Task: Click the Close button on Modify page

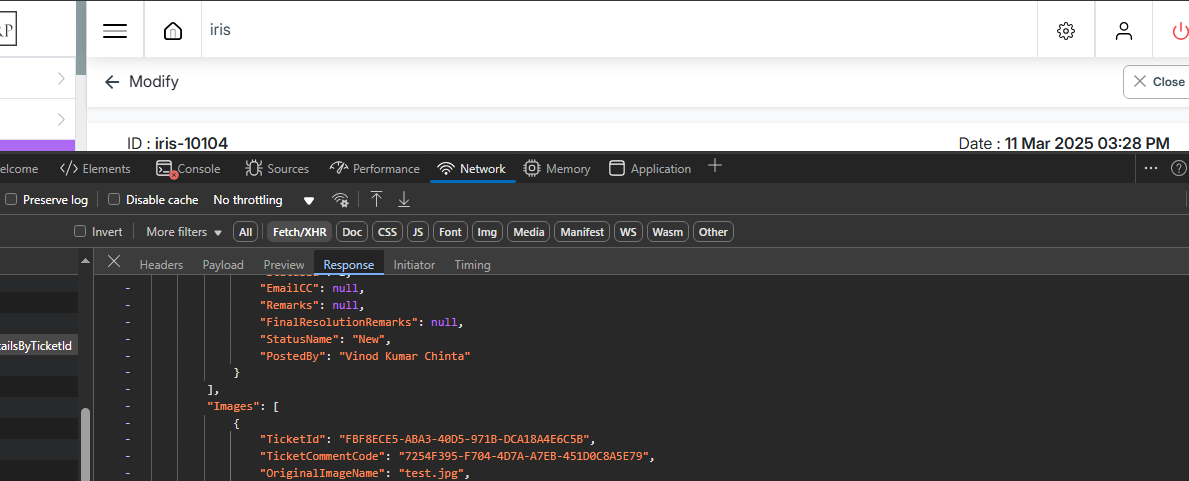Action: click(x=1158, y=82)
